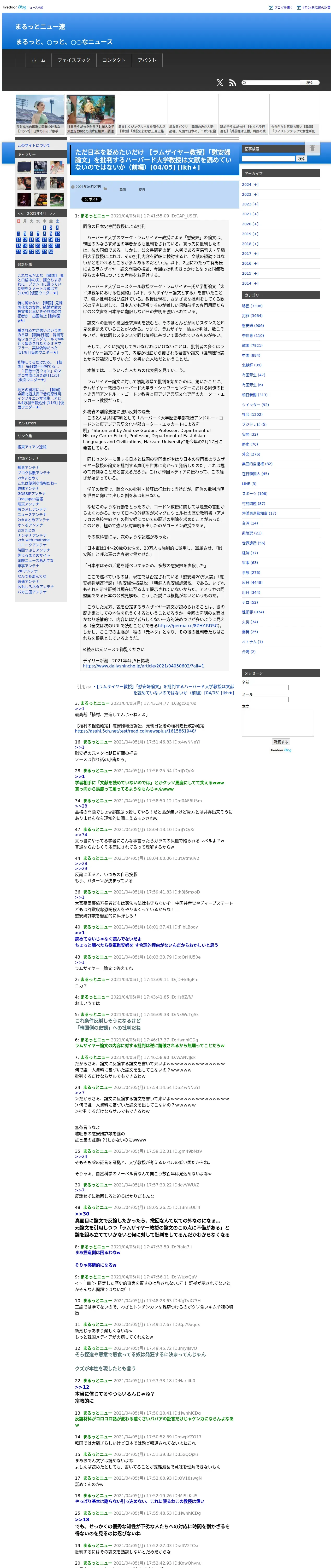331x1568 pixels.
Task: Open the 社会 (1202) category
Action: point(252,414)
